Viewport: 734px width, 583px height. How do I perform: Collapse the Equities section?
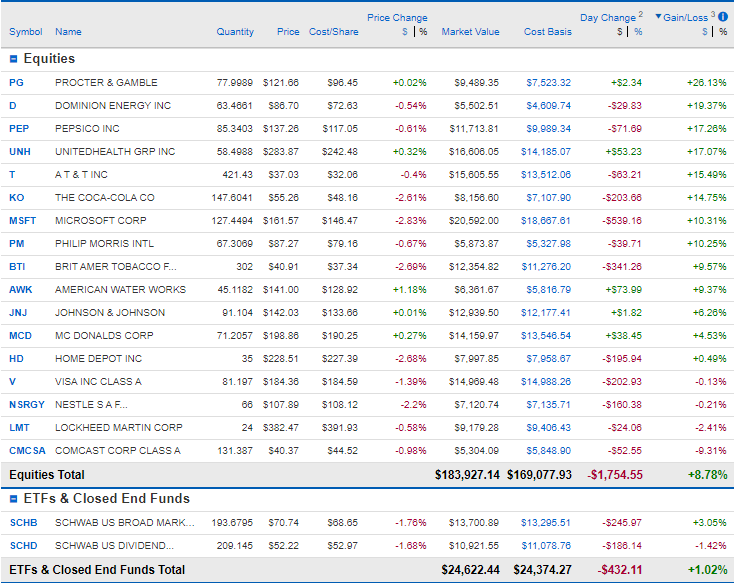(14, 59)
